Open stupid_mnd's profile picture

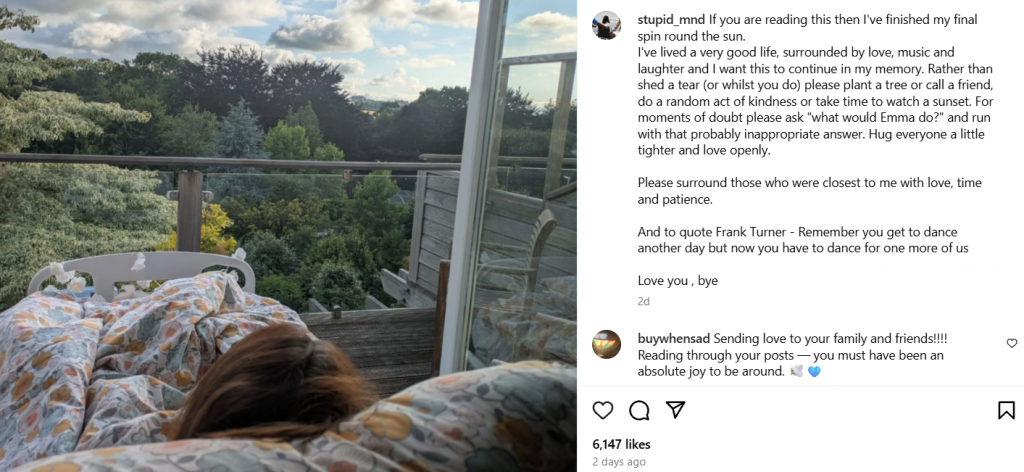(x=606, y=25)
